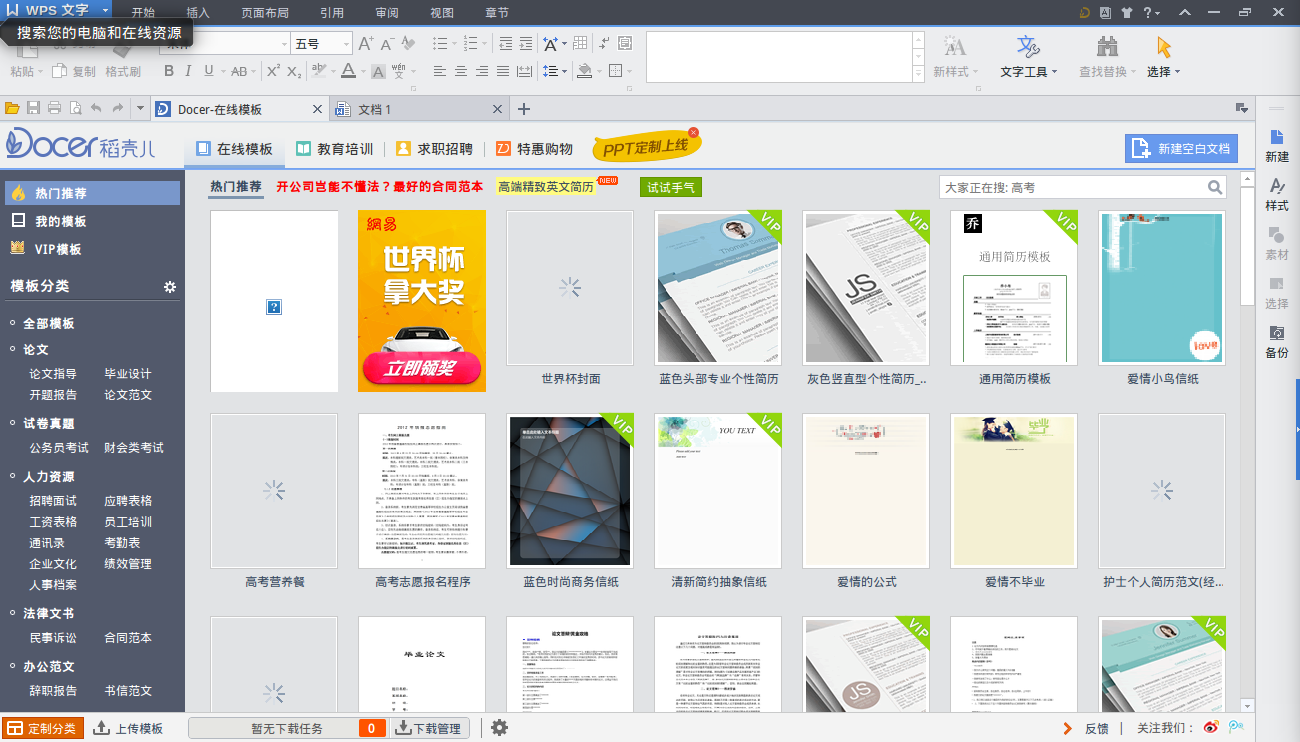
Task: Click the Redo arrow icon
Action: (118, 108)
